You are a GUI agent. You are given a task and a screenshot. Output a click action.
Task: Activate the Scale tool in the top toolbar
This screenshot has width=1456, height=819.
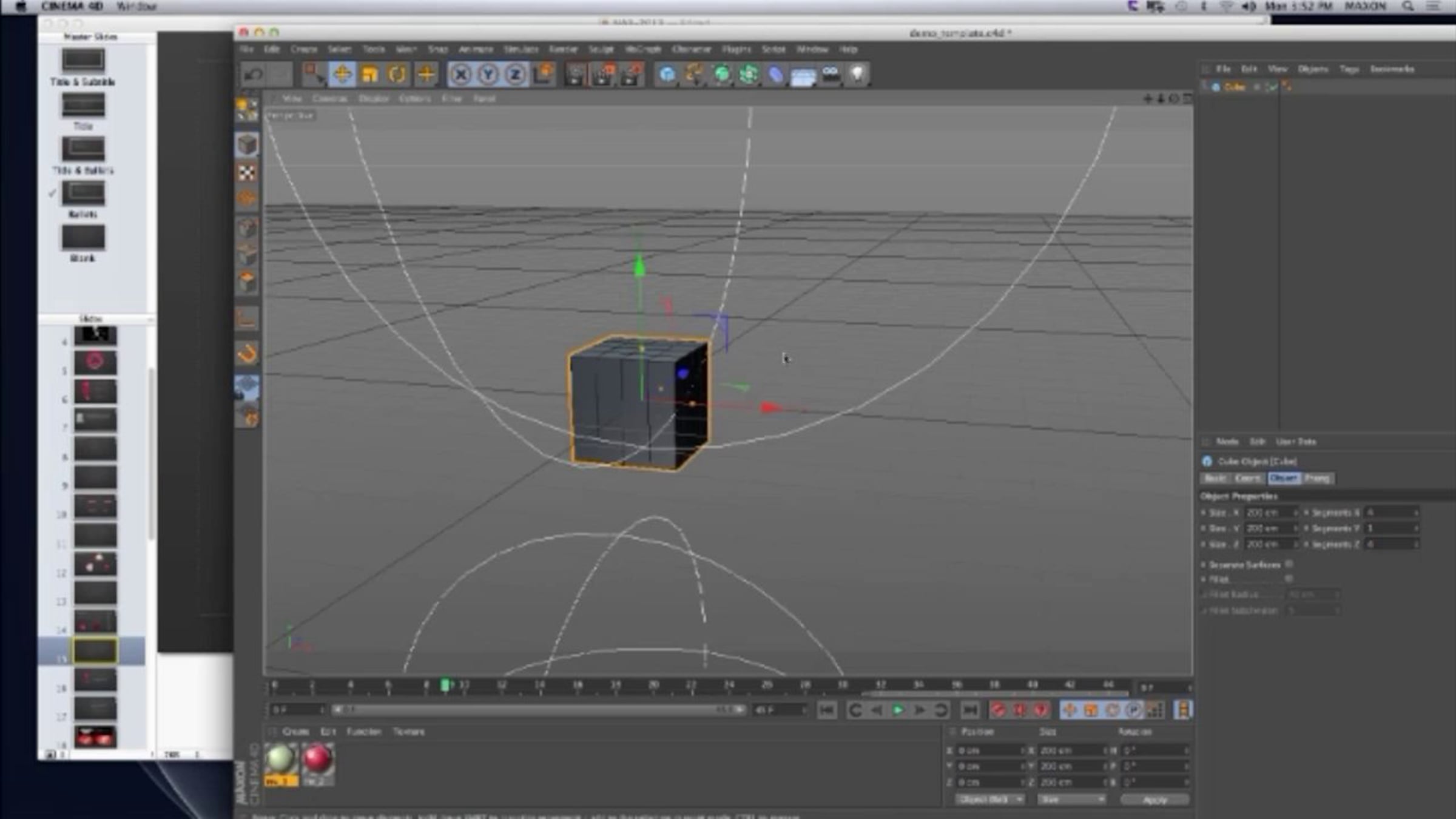click(369, 75)
